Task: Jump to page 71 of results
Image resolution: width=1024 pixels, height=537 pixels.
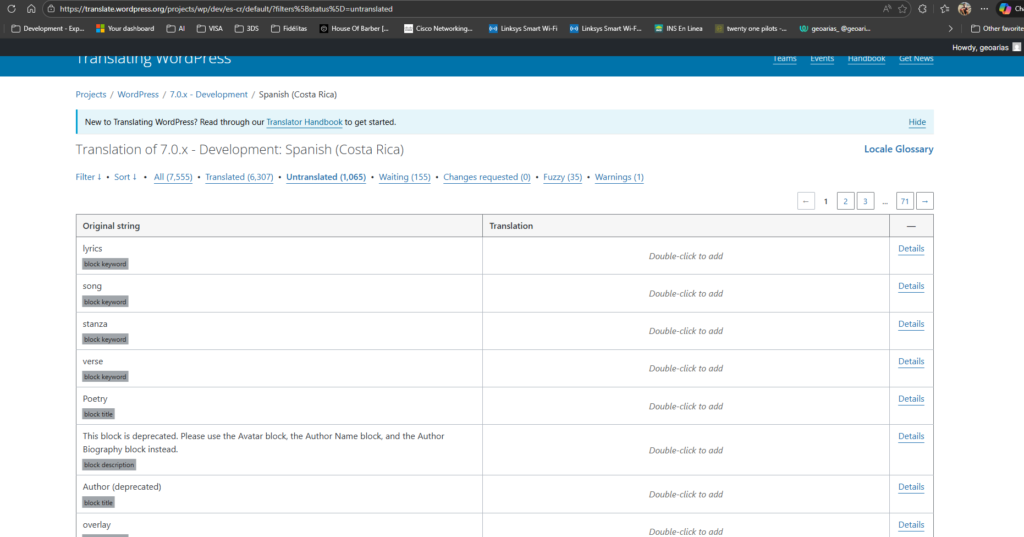Action: point(904,201)
